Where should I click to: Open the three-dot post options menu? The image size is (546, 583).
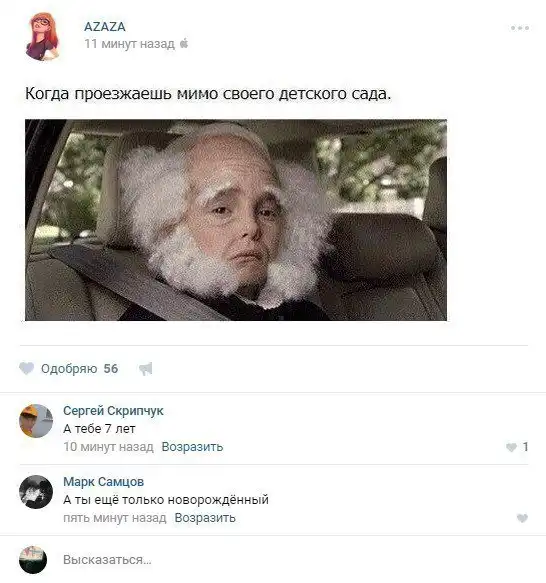point(520,28)
